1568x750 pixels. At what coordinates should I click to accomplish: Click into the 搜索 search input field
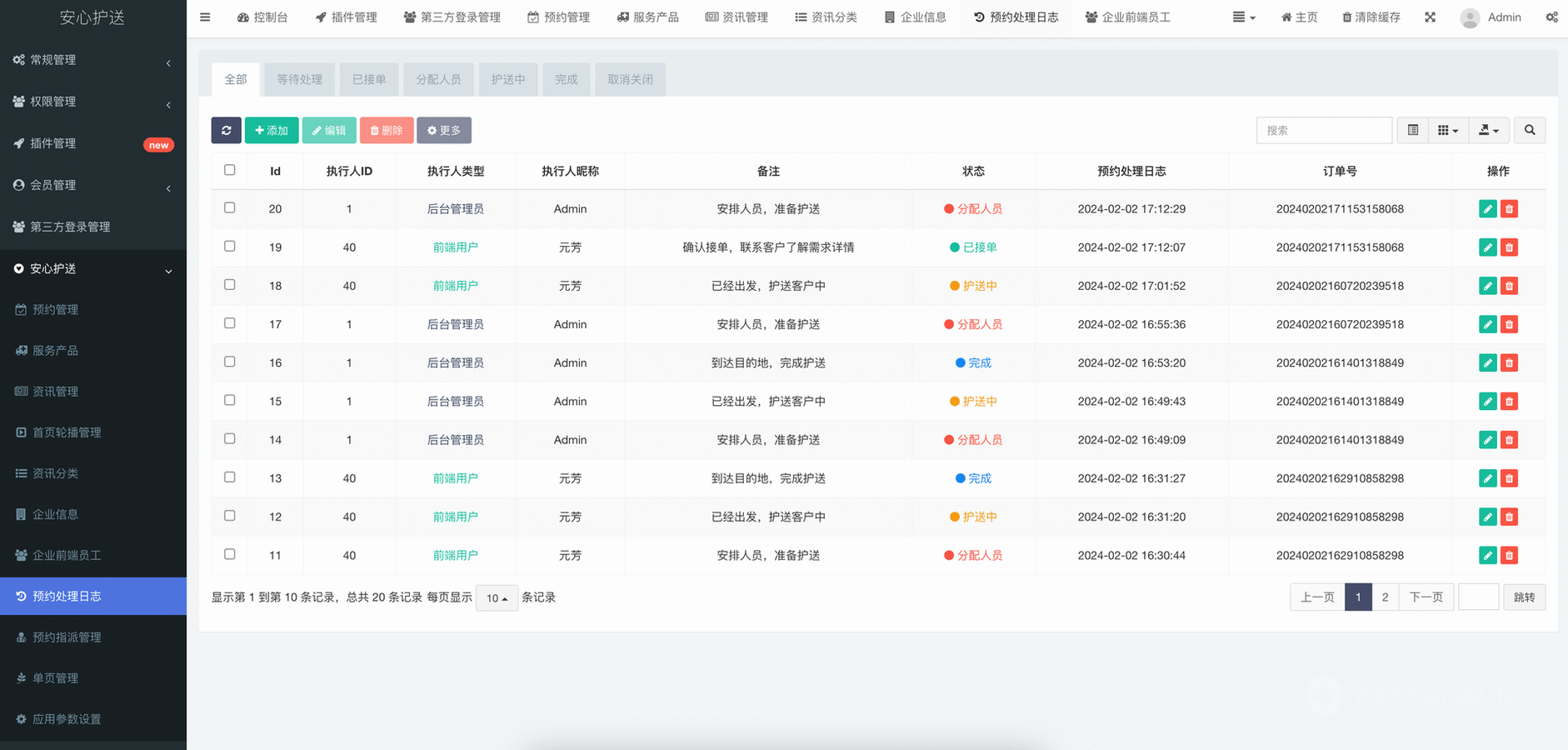[x=1323, y=130]
